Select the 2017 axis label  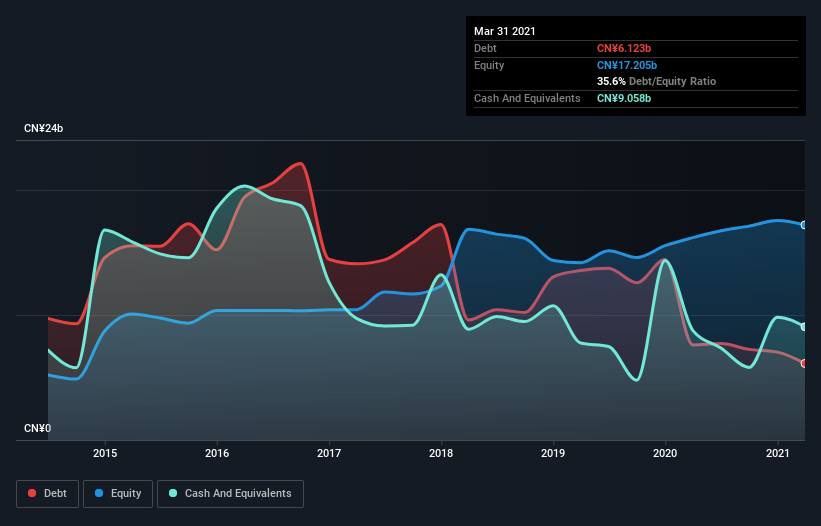point(329,453)
